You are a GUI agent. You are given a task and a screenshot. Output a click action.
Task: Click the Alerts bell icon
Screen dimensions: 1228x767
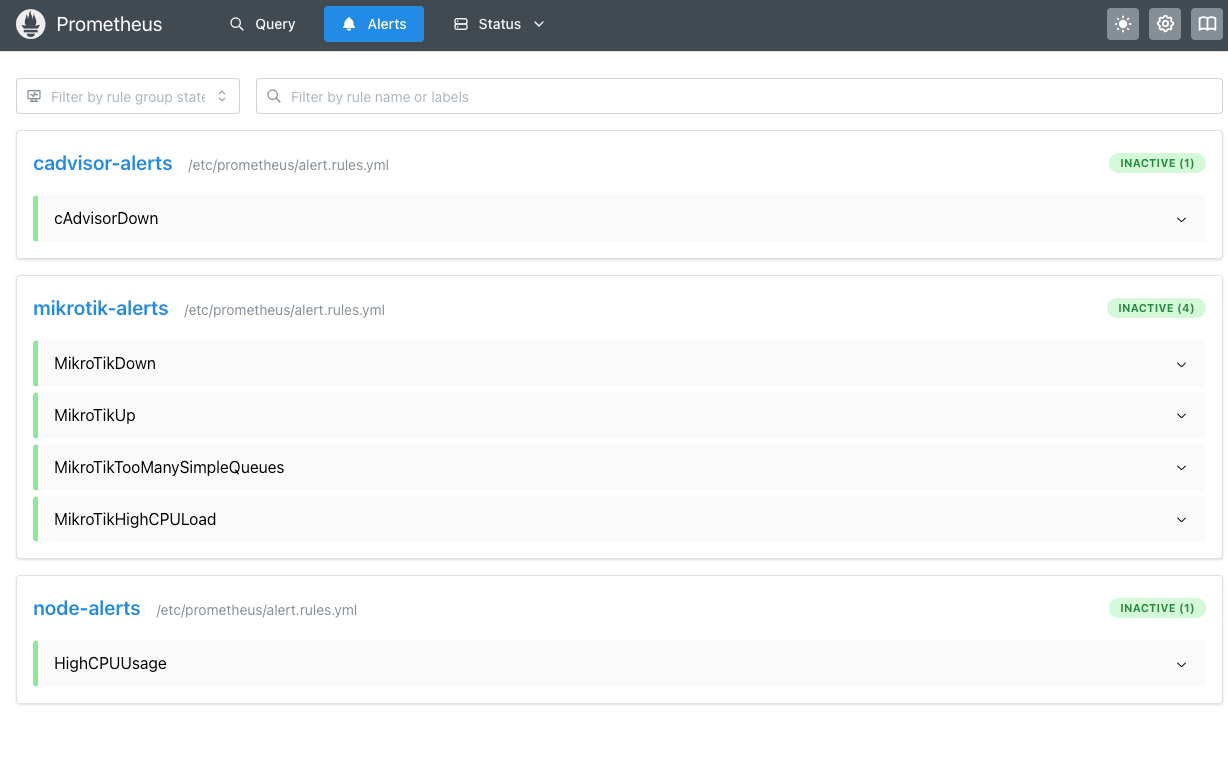point(349,24)
